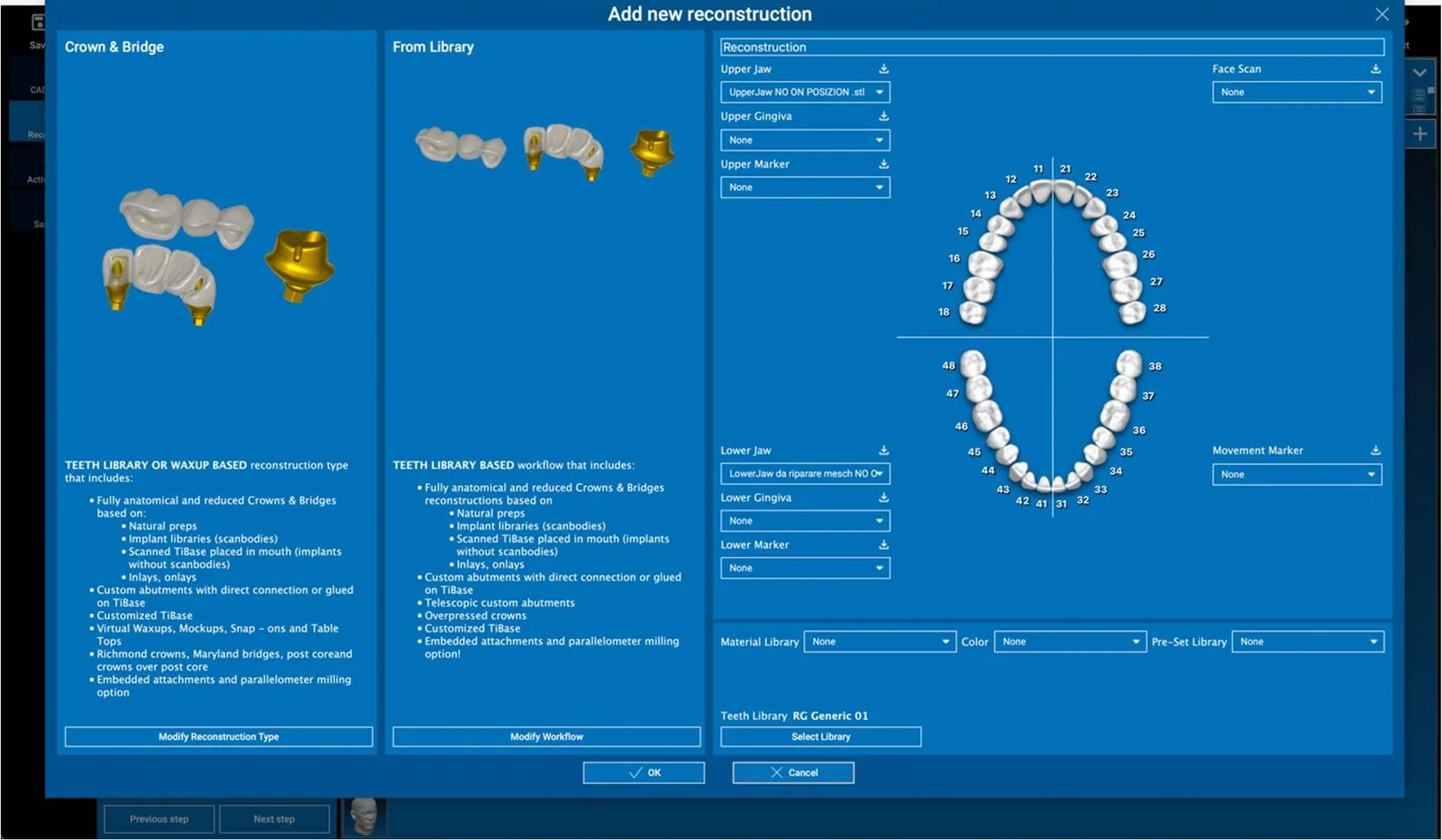This screenshot has width=1442, height=840.
Task: Click the Previous step button
Action: coord(160,819)
